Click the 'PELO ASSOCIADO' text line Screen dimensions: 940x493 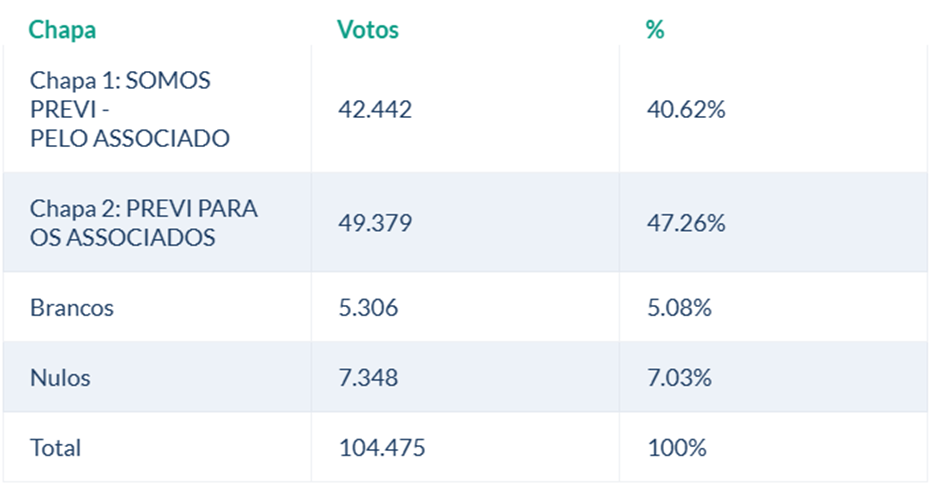[x=130, y=138]
